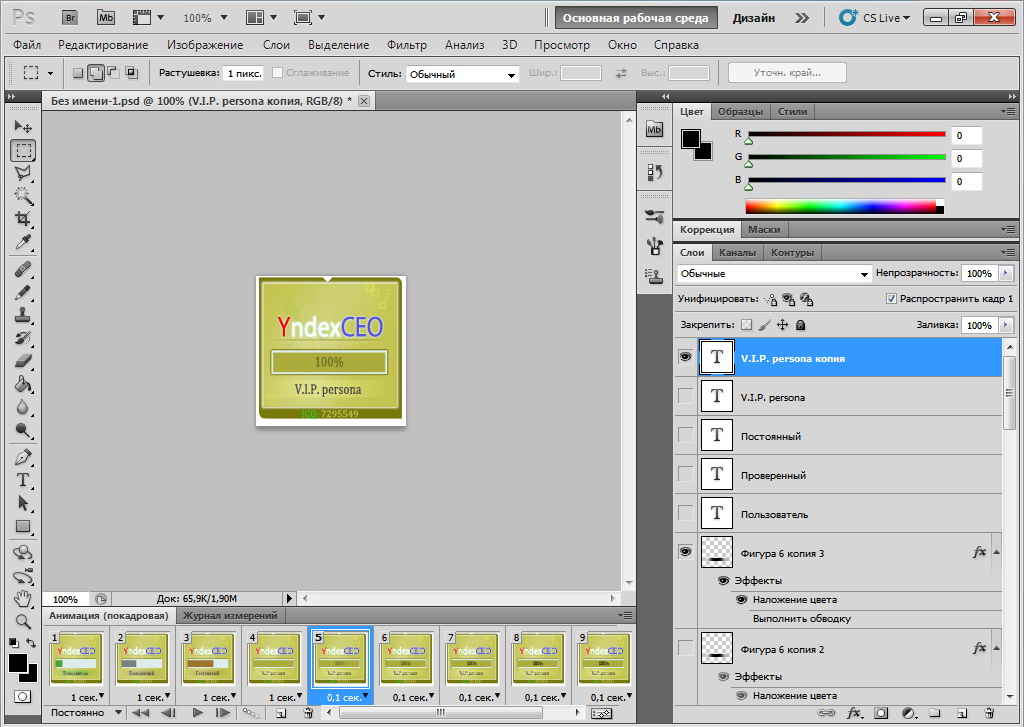Select animation frame 3 thumbnail

tap(210, 656)
